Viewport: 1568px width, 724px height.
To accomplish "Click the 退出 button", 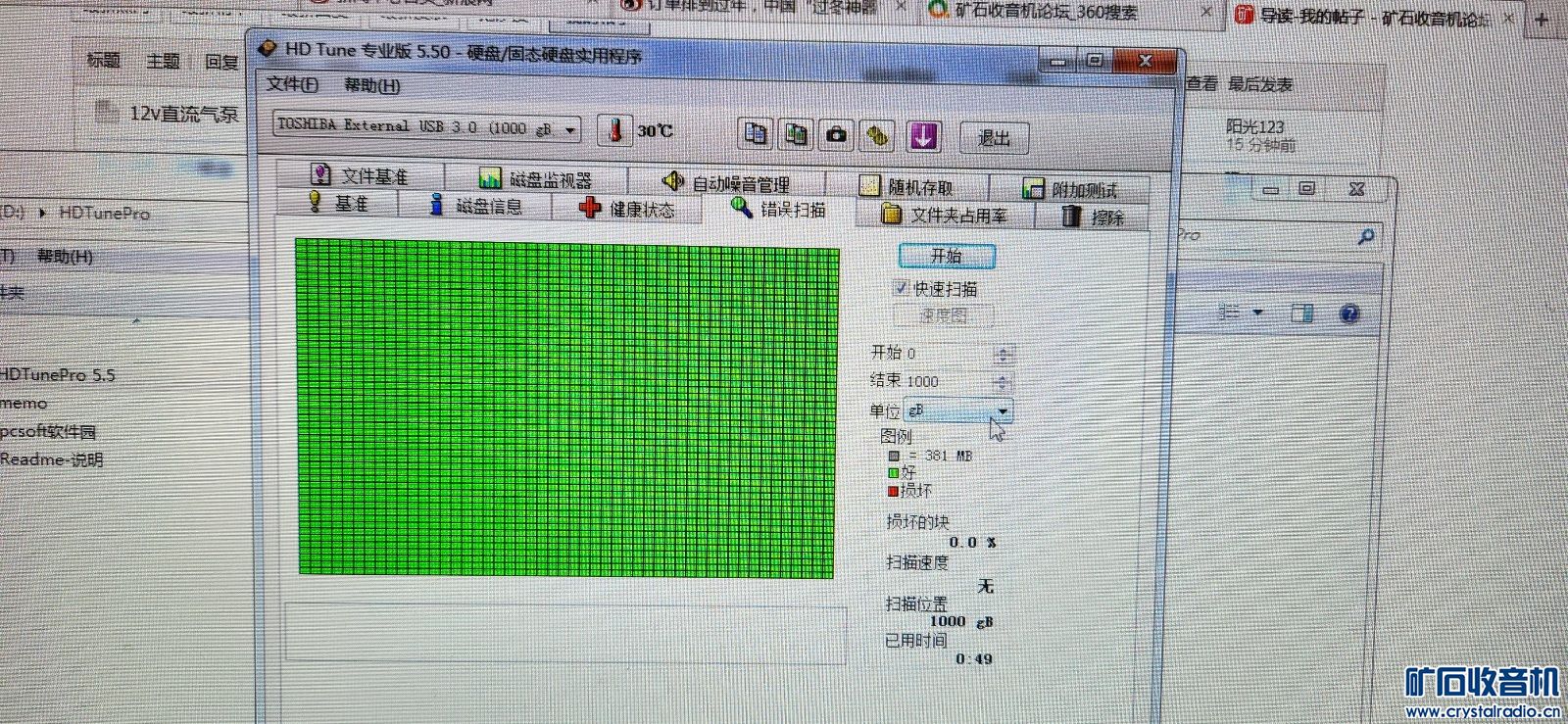I will (994, 138).
